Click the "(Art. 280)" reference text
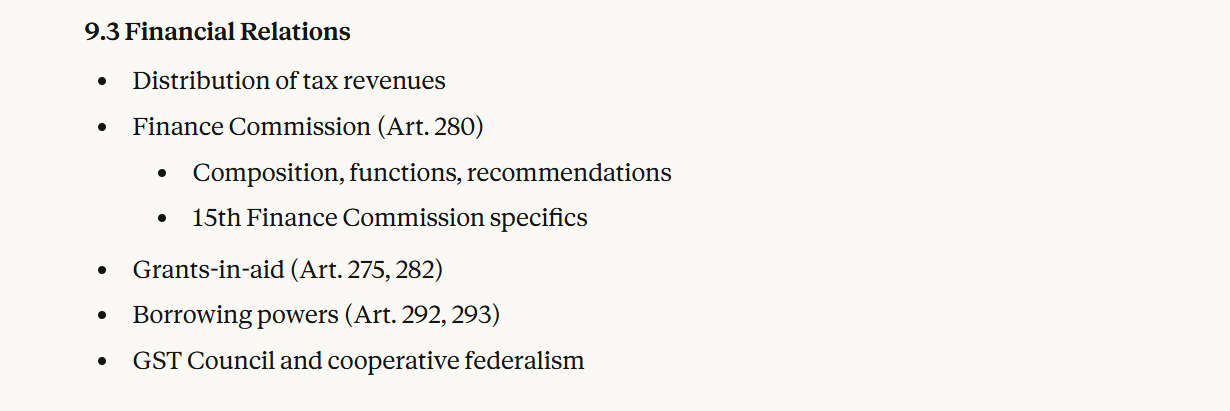This screenshot has height=411, width=1230. (x=431, y=127)
